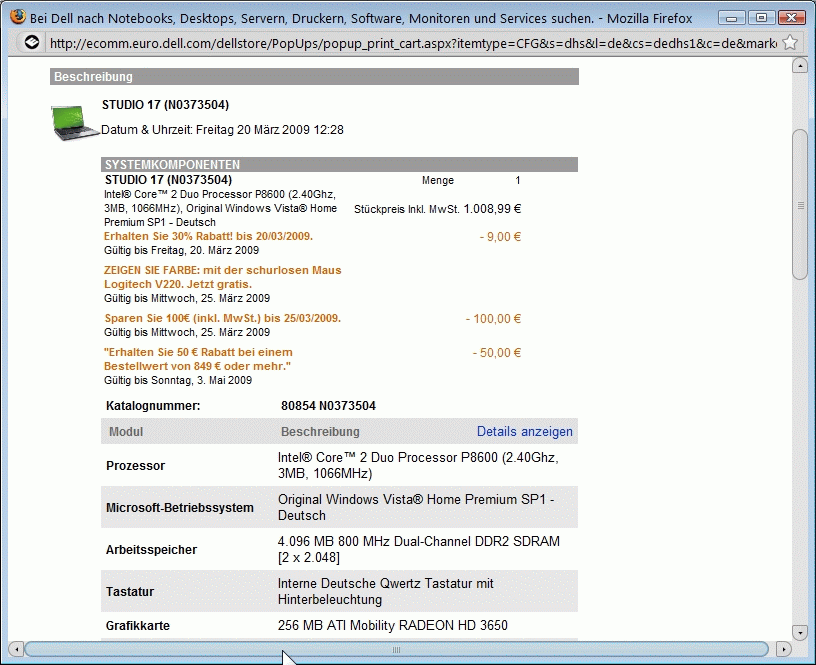Maximize the Firefox popup window
The width and height of the screenshot is (816, 665).
point(761,18)
